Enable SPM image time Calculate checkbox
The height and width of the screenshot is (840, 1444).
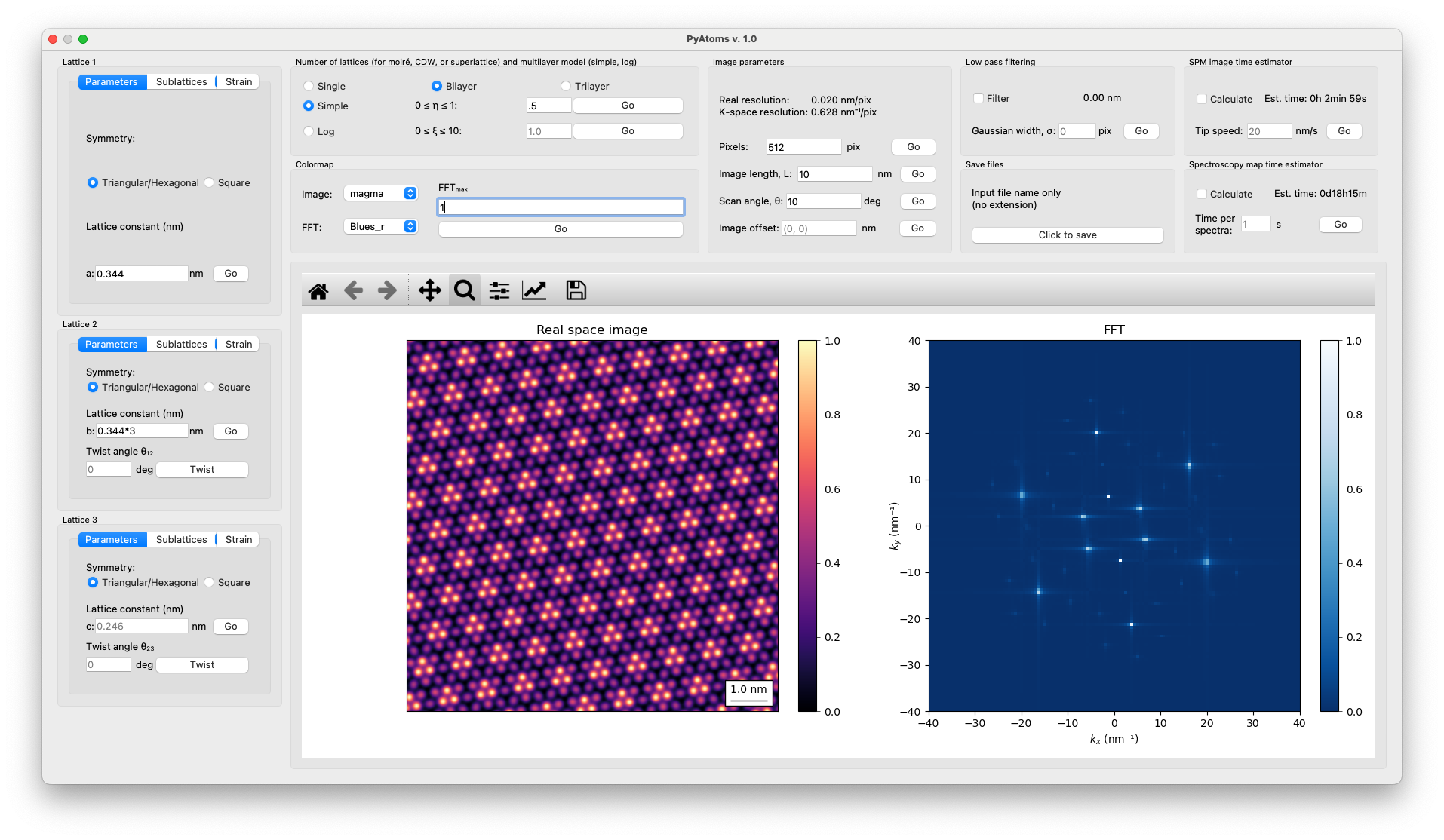coord(1202,99)
